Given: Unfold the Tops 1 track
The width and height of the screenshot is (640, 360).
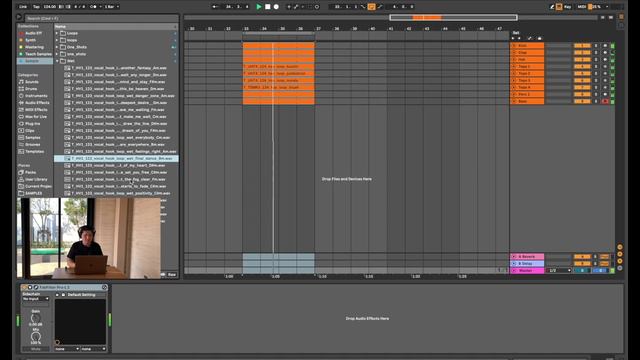Looking at the screenshot, I should click(x=514, y=67).
